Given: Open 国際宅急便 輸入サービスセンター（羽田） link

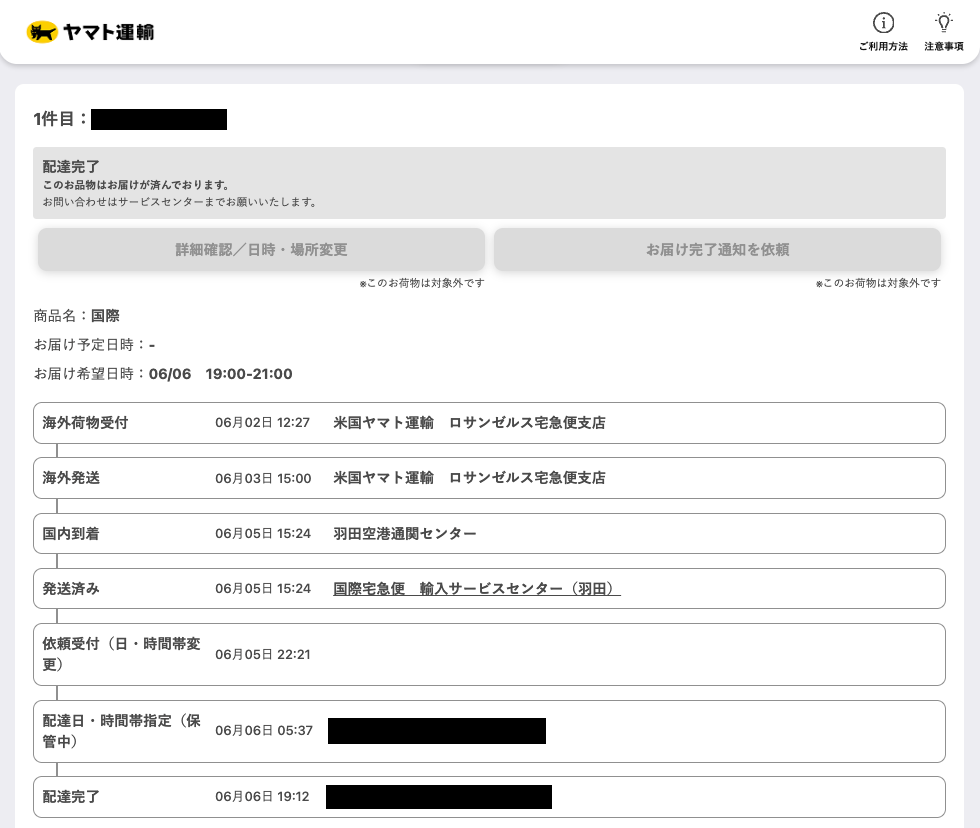Looking at the screenshot, I should [x=477, y=589].
